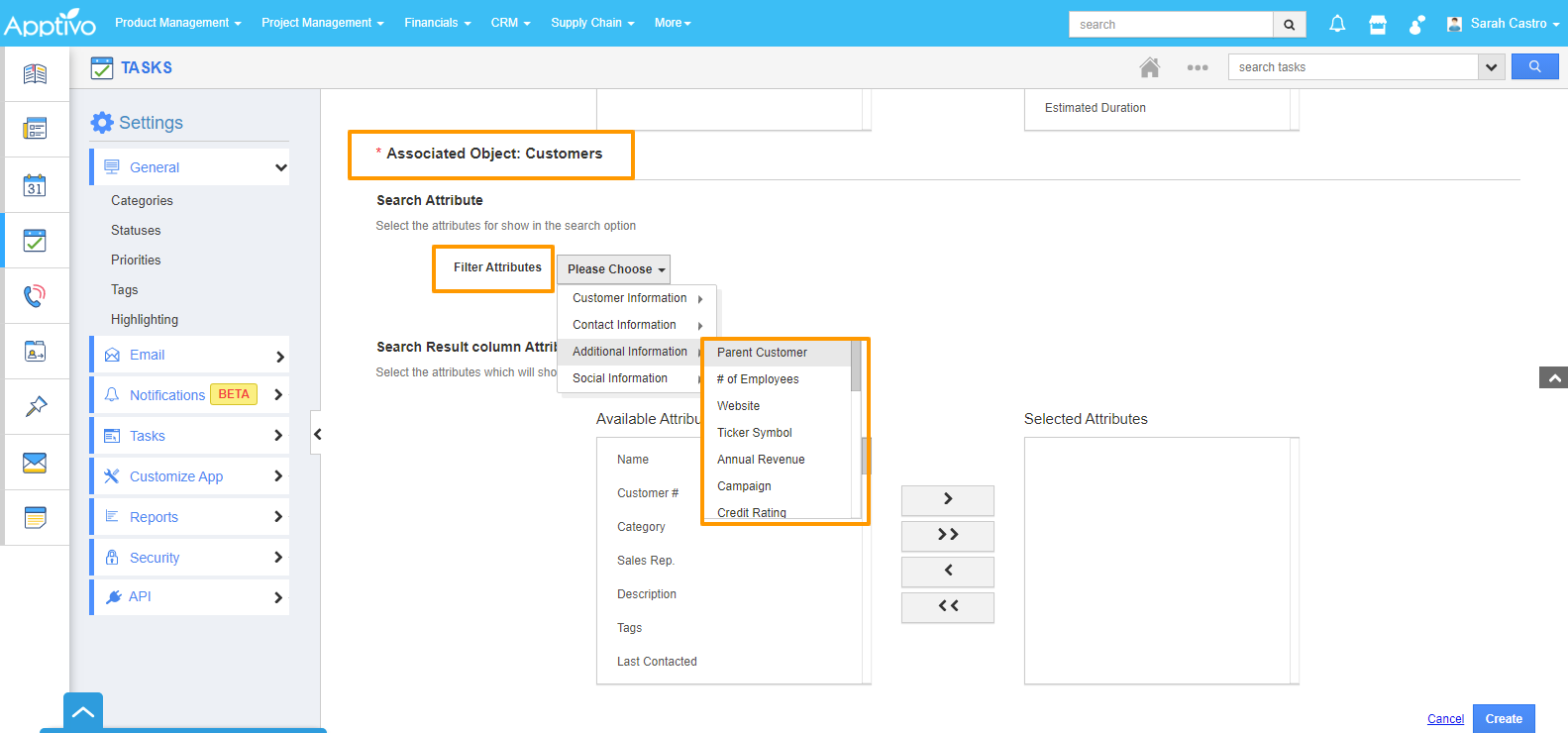Image resolution: width=1568 pixels, height=733 pixels.
Task: Open the Supply Chain top menu
Action: (591, 23)
